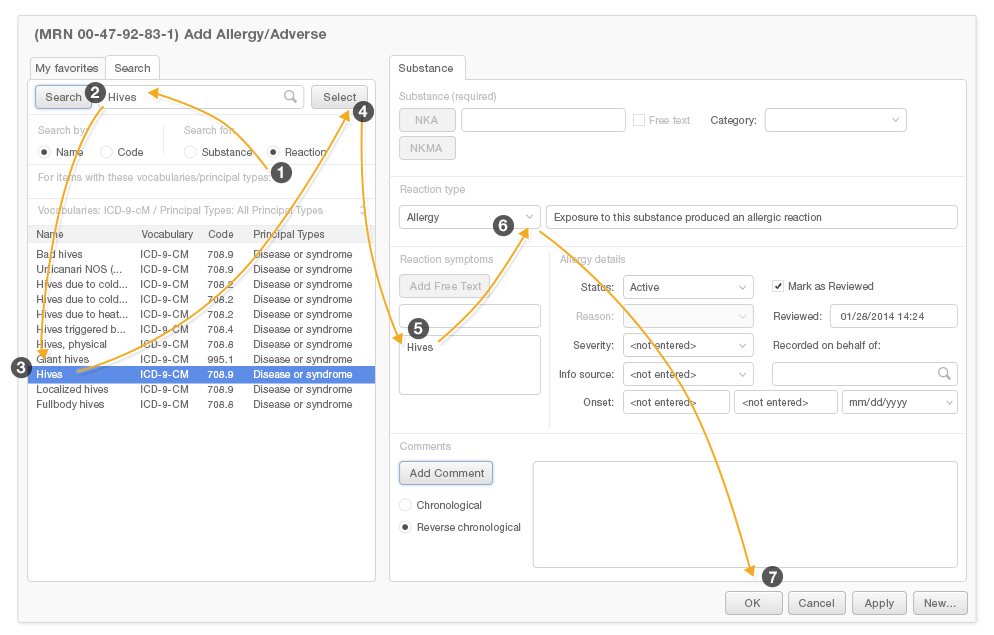
Task: Click the Select button
Action: point(339,97)
